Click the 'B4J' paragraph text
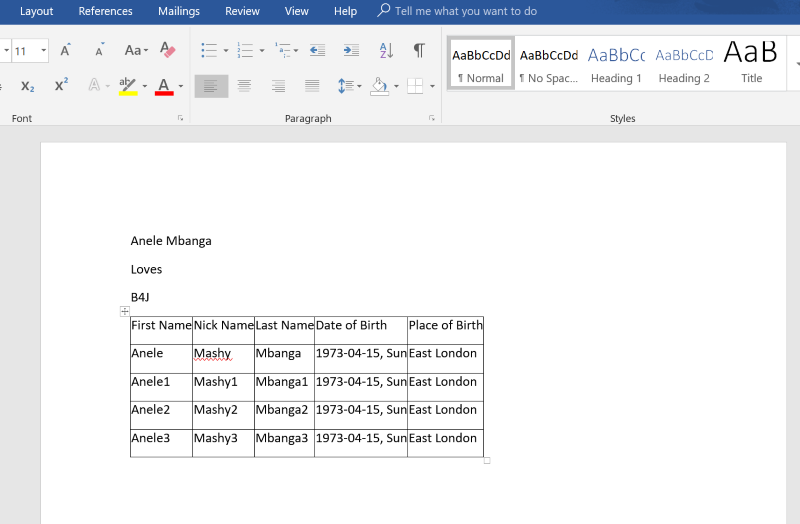Image resolution: width=800 pixels, height=524 pixels. point(140,297)
